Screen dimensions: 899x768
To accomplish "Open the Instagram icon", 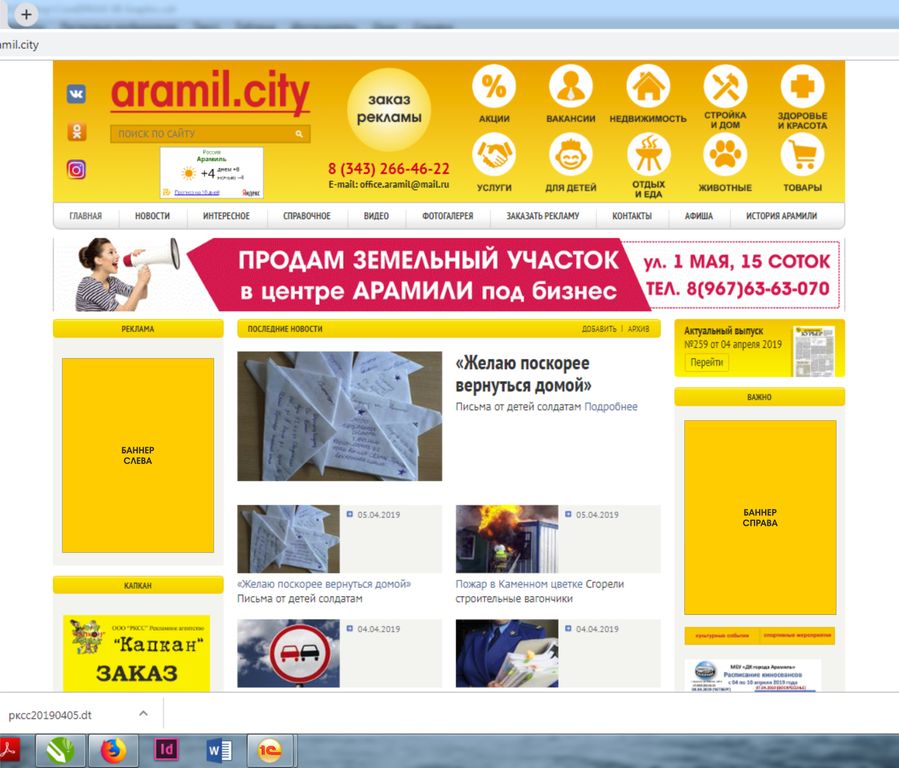I will pos(76,169).
